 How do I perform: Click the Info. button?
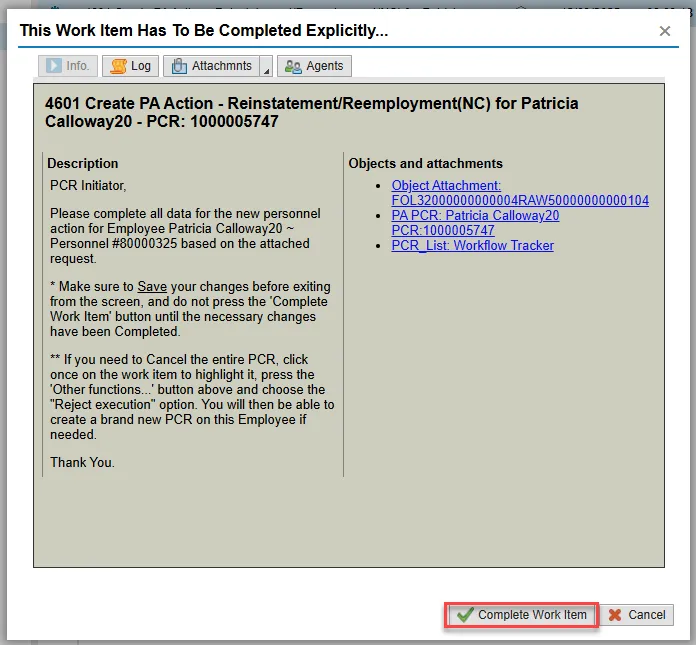coord(67,66)
